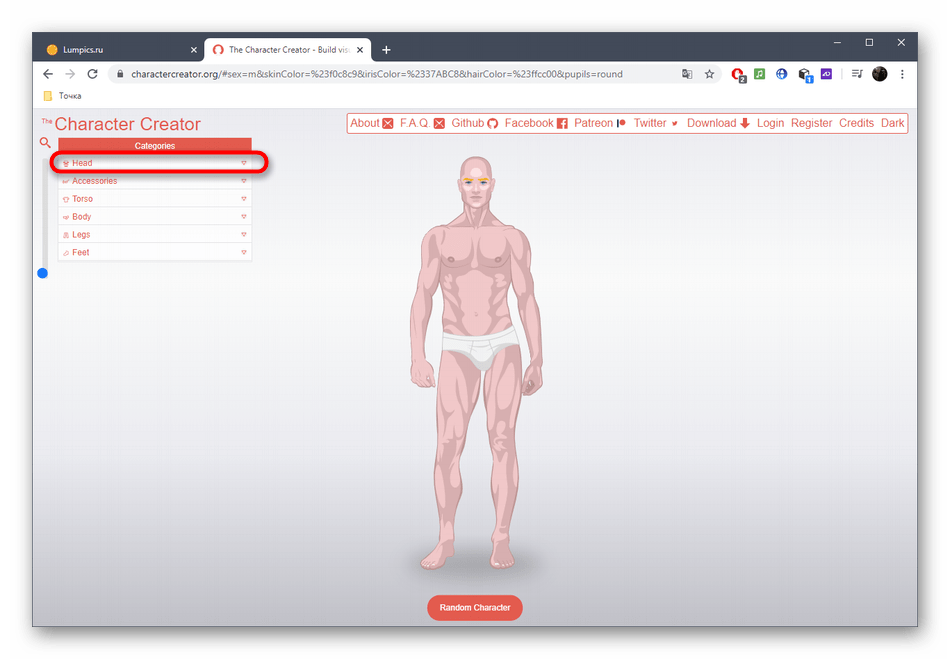Click the address bar URL field
The height and width of the screenshot is (659, 950).
point(400,74)
